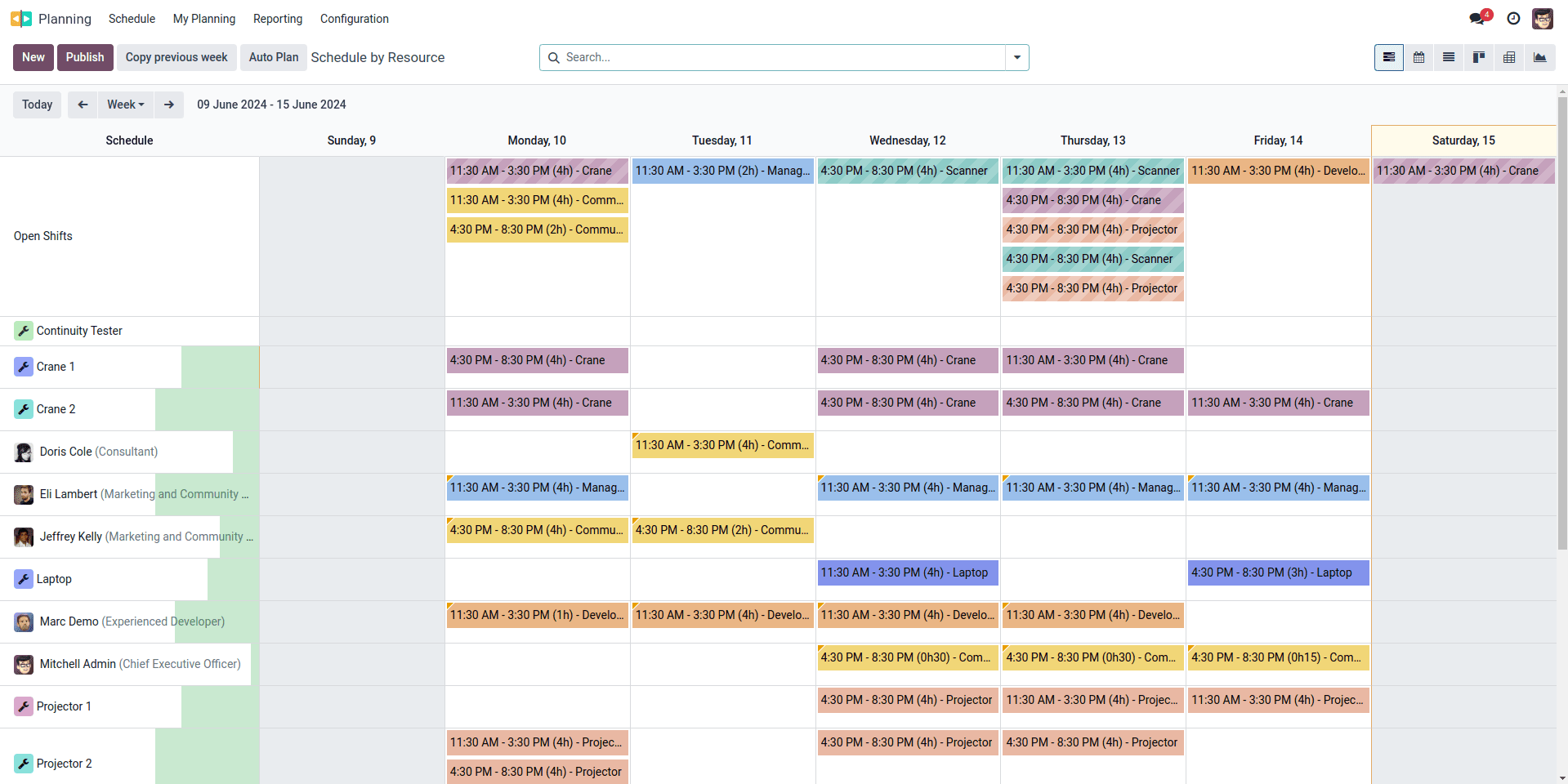Click the Publish button
Viewport: 1568px width, 784px height.
tap(84, 57)
